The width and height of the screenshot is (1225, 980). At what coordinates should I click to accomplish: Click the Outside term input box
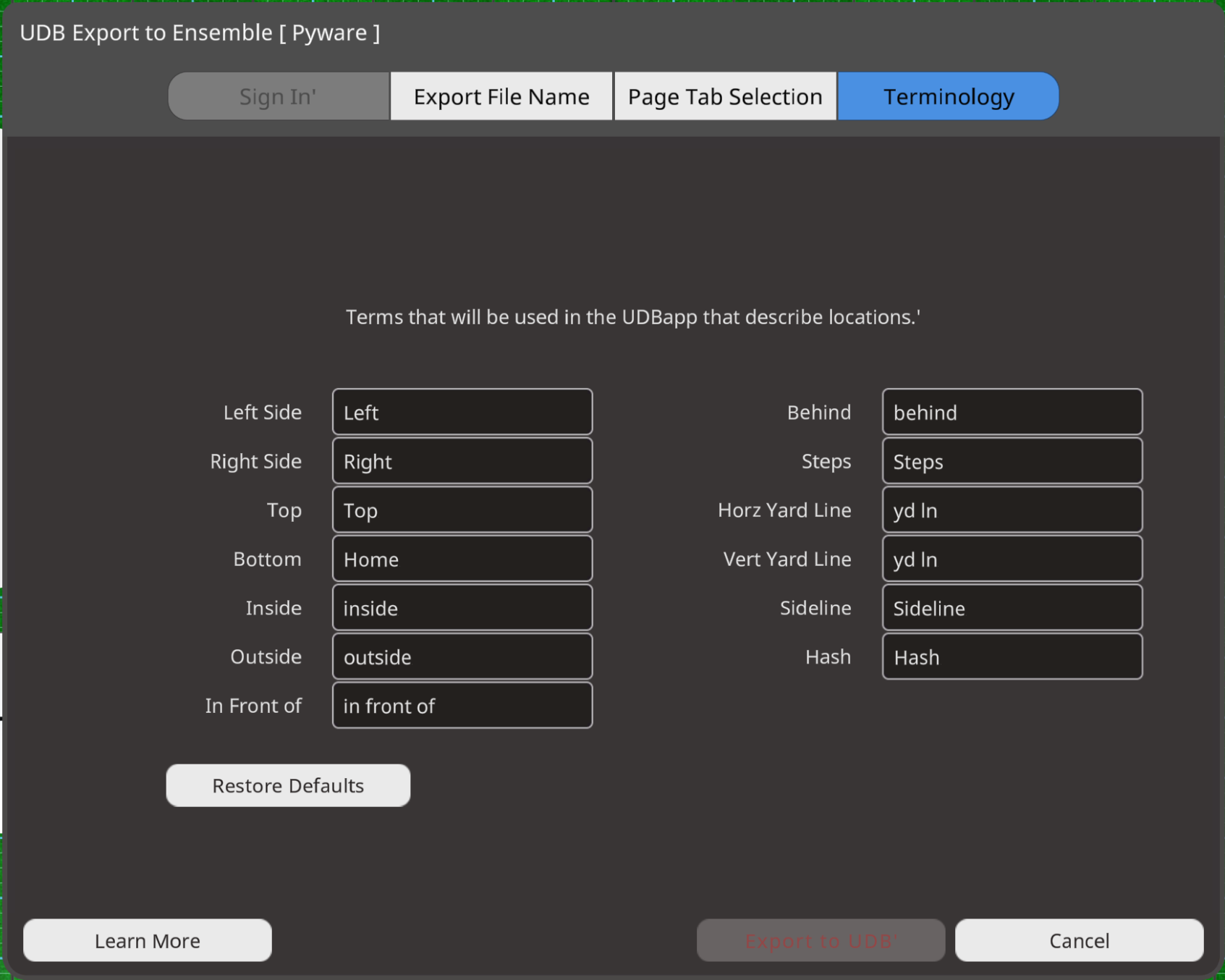[462, 656]
